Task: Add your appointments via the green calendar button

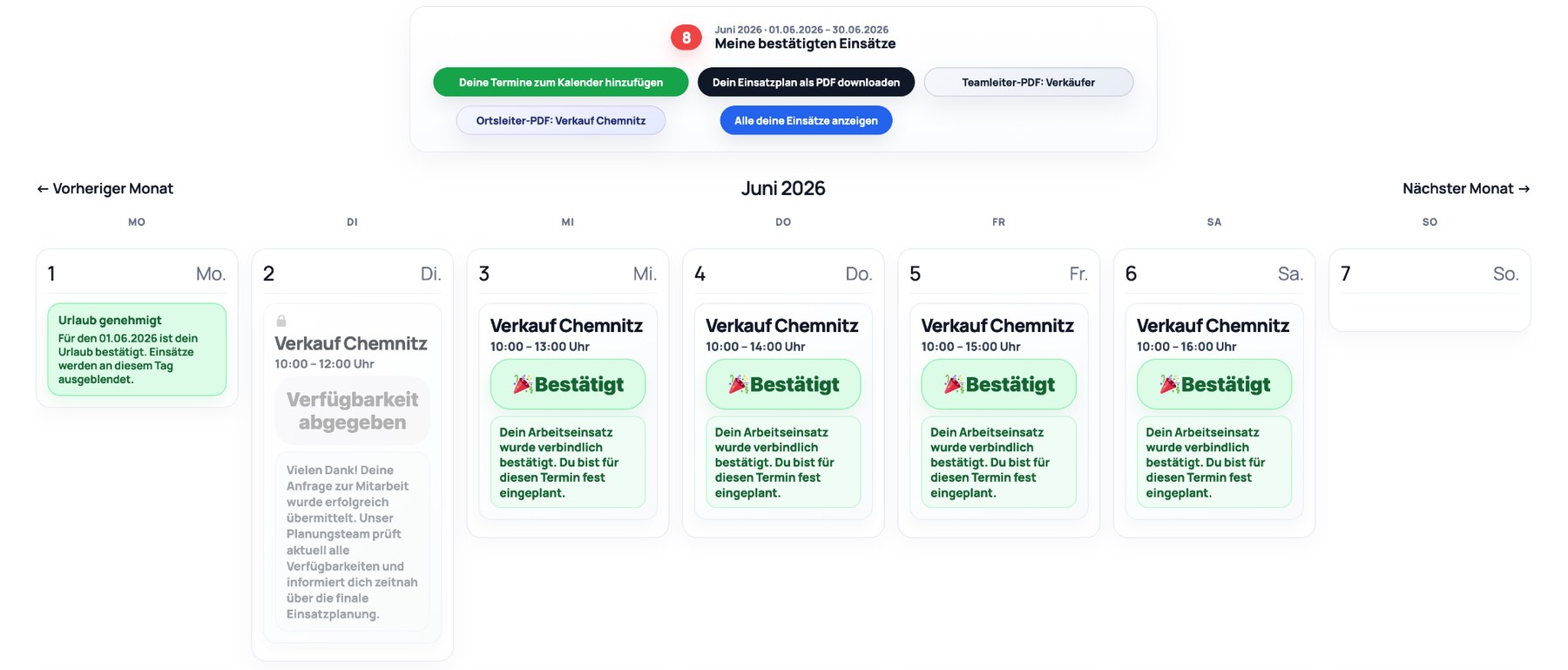Action: click(561, 82)
